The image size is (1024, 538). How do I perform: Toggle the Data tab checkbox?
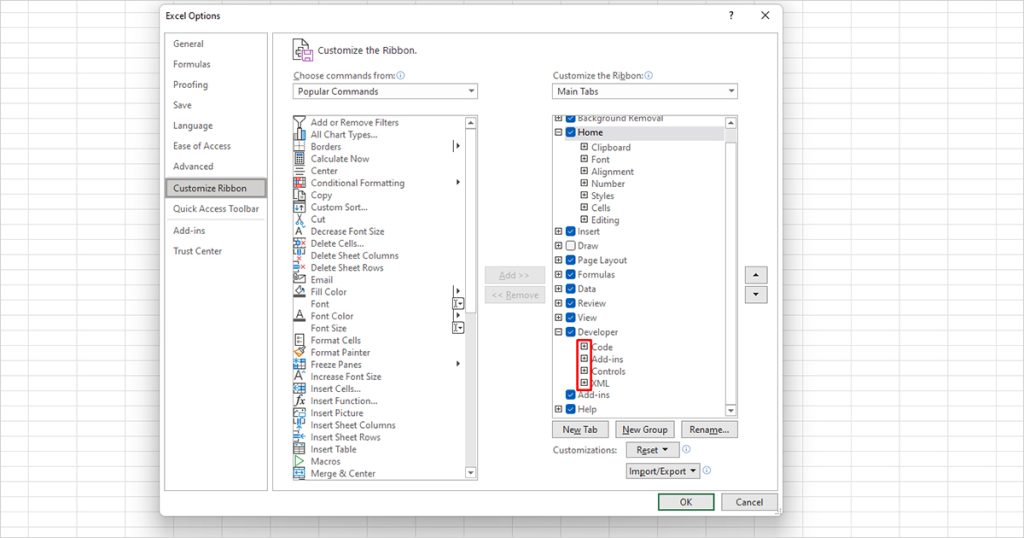click(571, 289)
